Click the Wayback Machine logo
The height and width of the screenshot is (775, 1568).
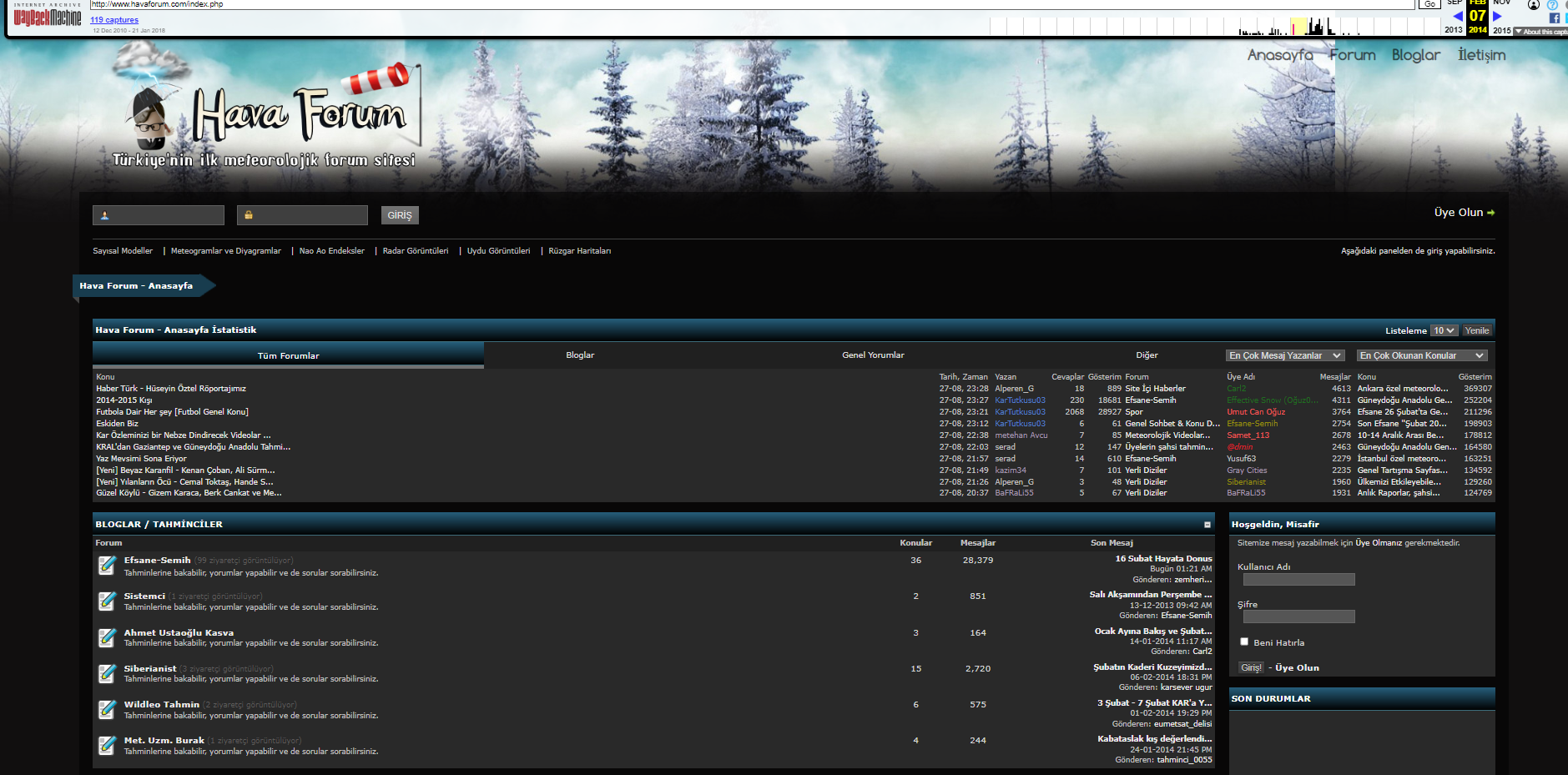click(x=47, y=15)
